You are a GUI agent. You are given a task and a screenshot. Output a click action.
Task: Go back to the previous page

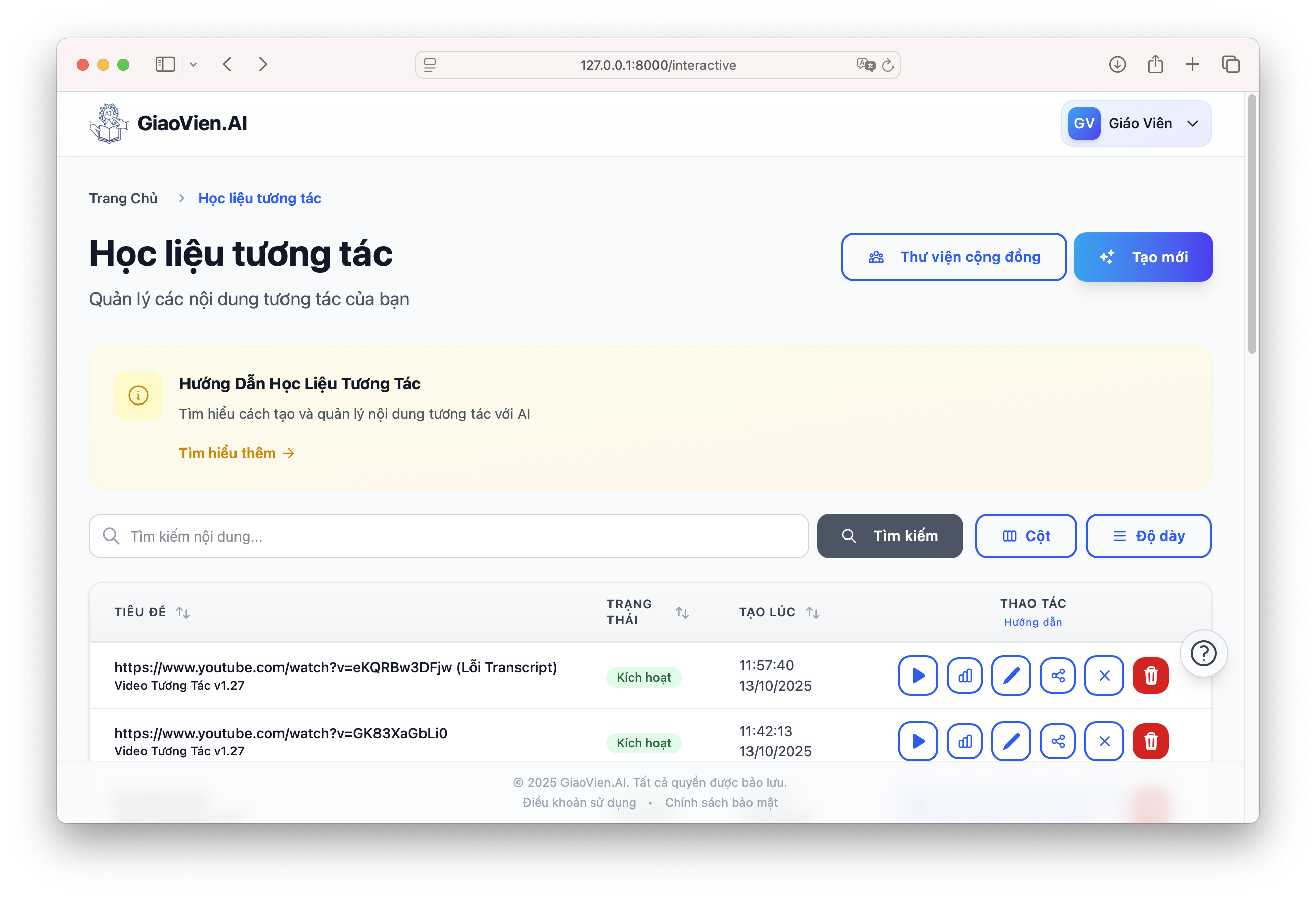[x=227, y=65]
